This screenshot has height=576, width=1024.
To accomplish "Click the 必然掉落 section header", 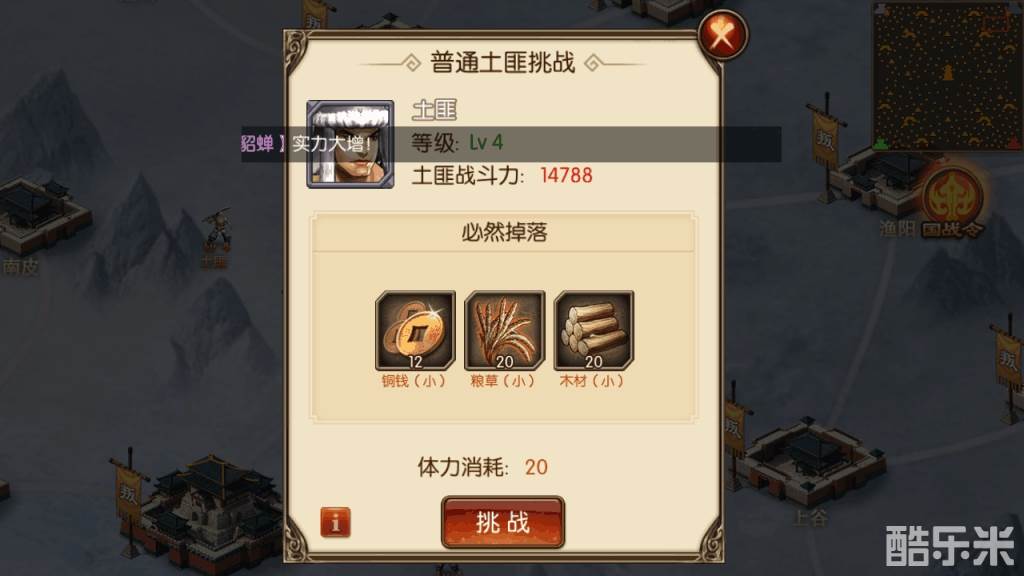I will pos(504,232).
